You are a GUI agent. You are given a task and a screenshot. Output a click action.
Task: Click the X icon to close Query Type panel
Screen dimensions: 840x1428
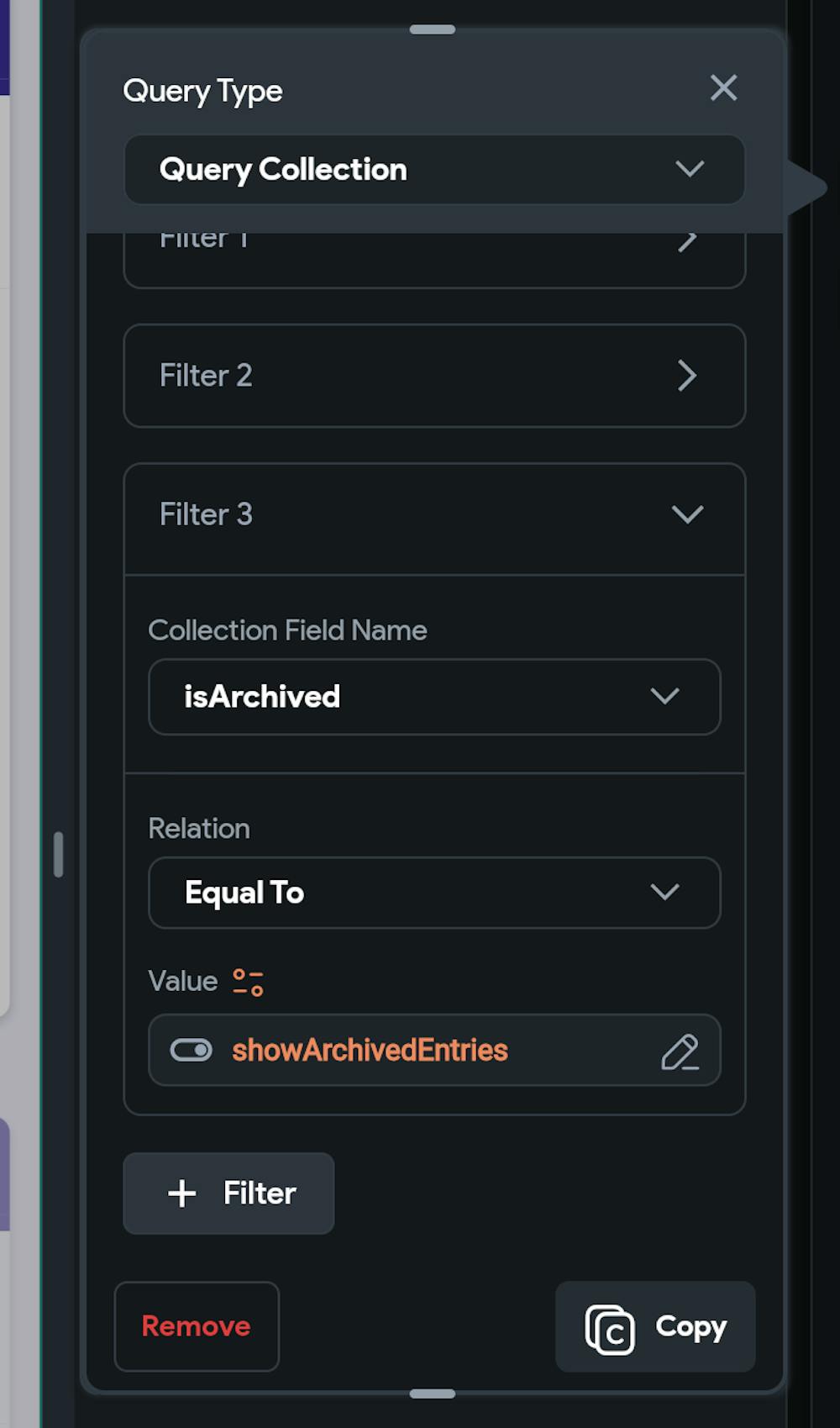(x=723, y=88)
